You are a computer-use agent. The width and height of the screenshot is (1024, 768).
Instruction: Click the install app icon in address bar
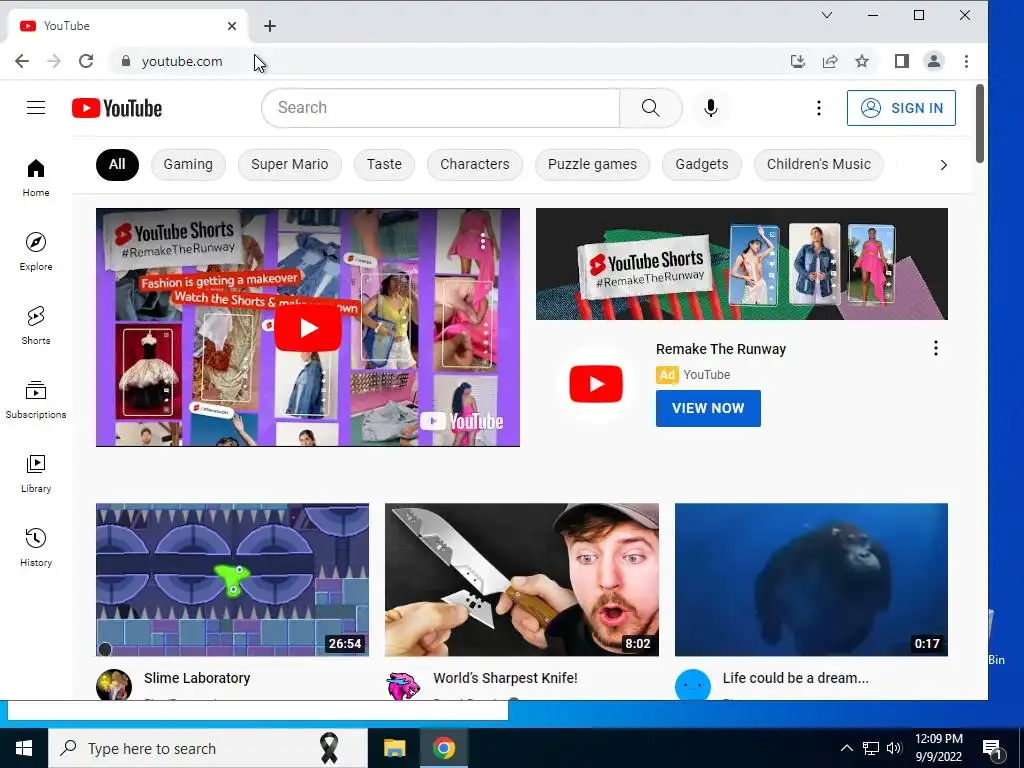click(x=797, y=61)
